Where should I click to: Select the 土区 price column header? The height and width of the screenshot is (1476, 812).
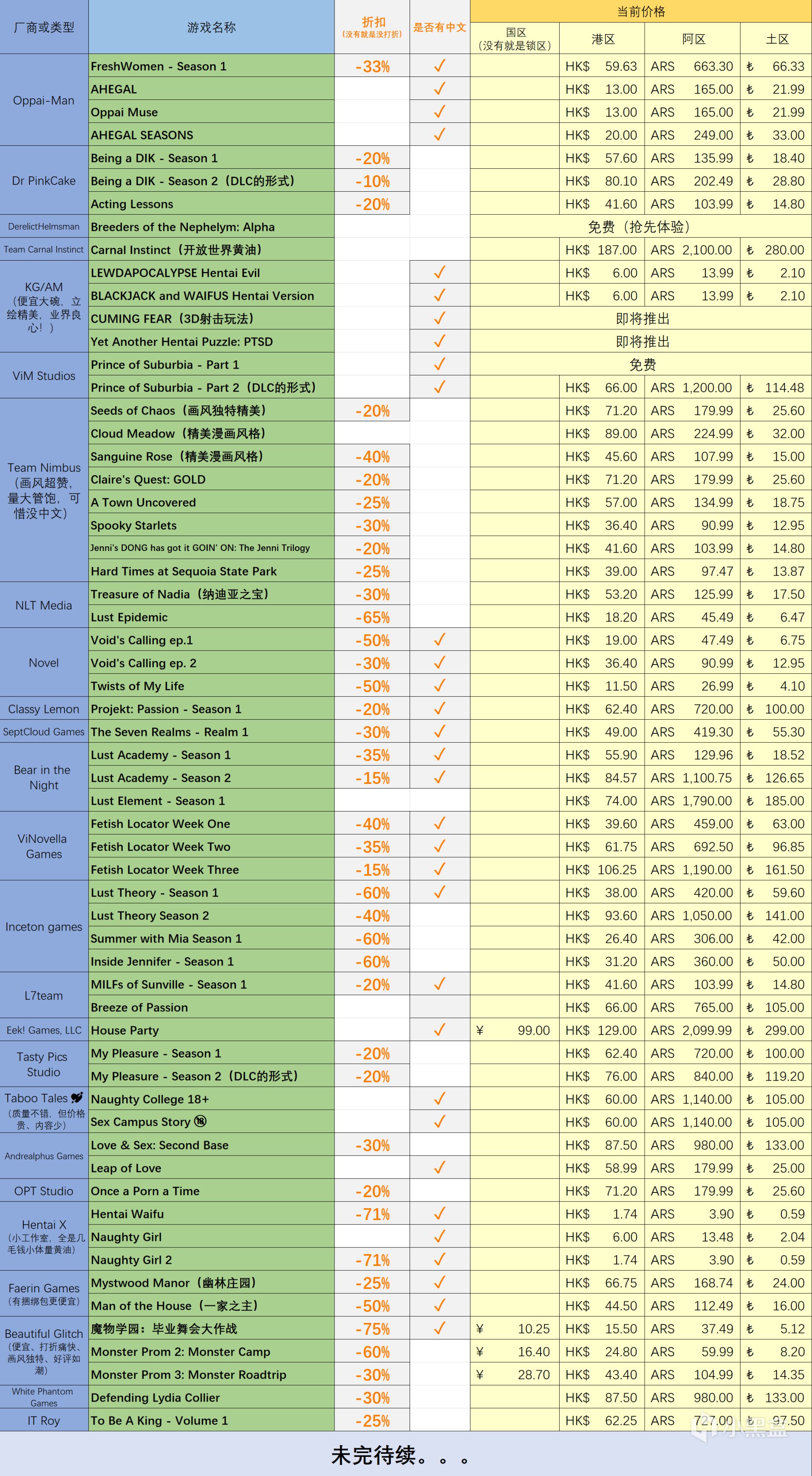[x=776, y=38]
